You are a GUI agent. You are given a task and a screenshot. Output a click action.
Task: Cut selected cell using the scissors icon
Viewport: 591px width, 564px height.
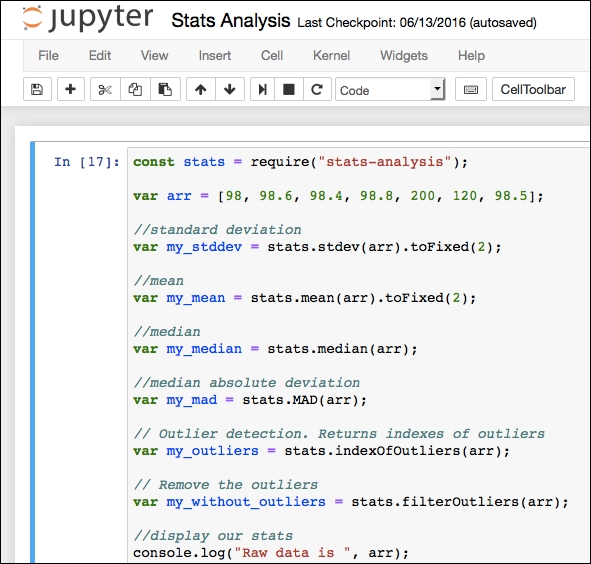(105, 89)
